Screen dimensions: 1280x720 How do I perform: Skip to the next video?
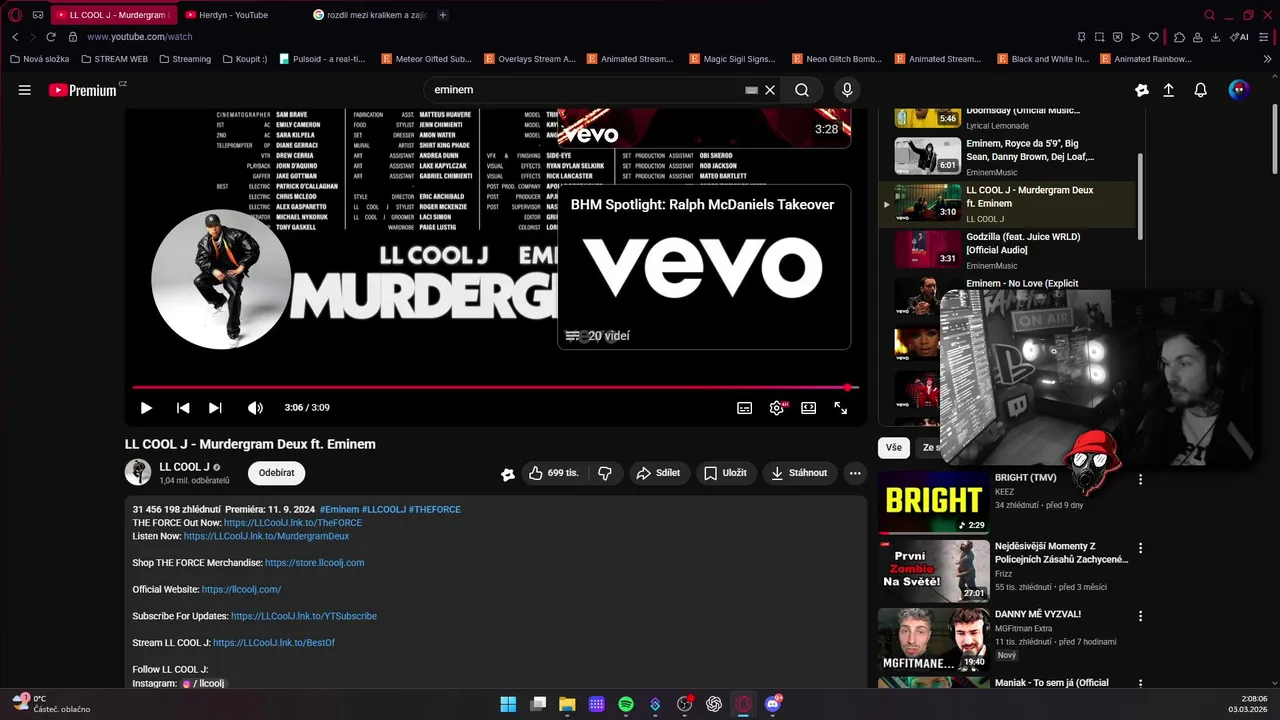[215, 408]
